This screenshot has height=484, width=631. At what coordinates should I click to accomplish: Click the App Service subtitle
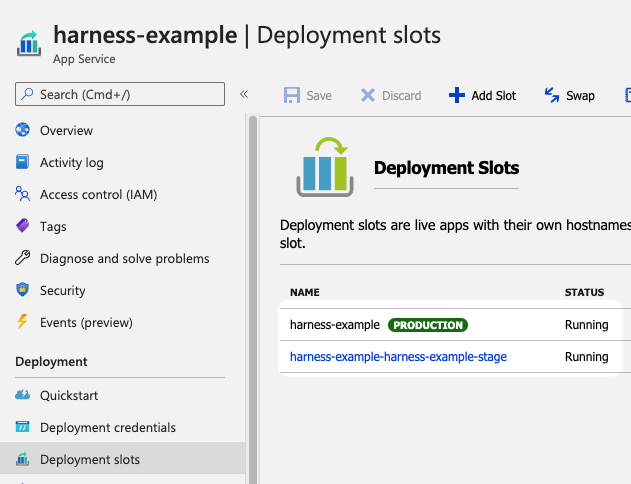[84, 59]
